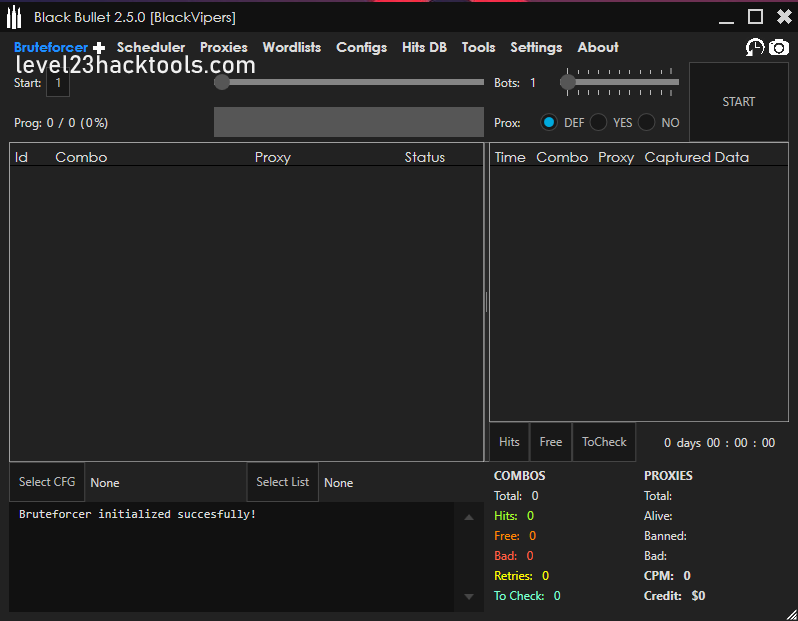Click the Start position slider handle
Screen dimensions: 798x621
pyautogui.click(x=222, y=82)
